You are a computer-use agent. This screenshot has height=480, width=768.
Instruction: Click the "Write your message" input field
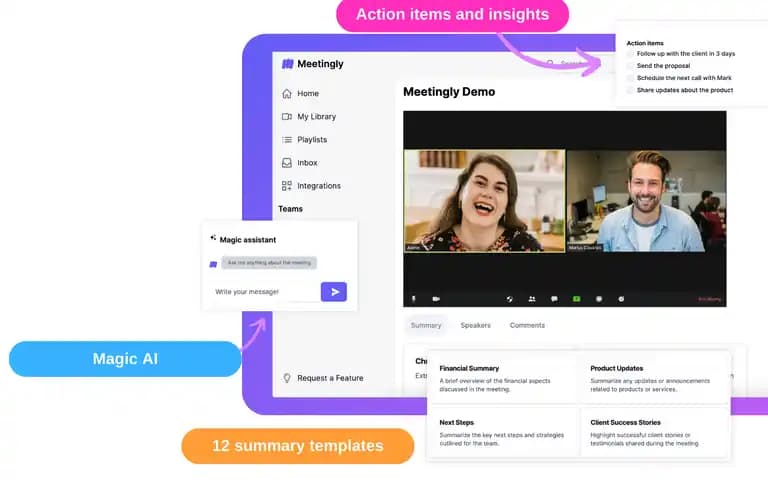point(264,292)
